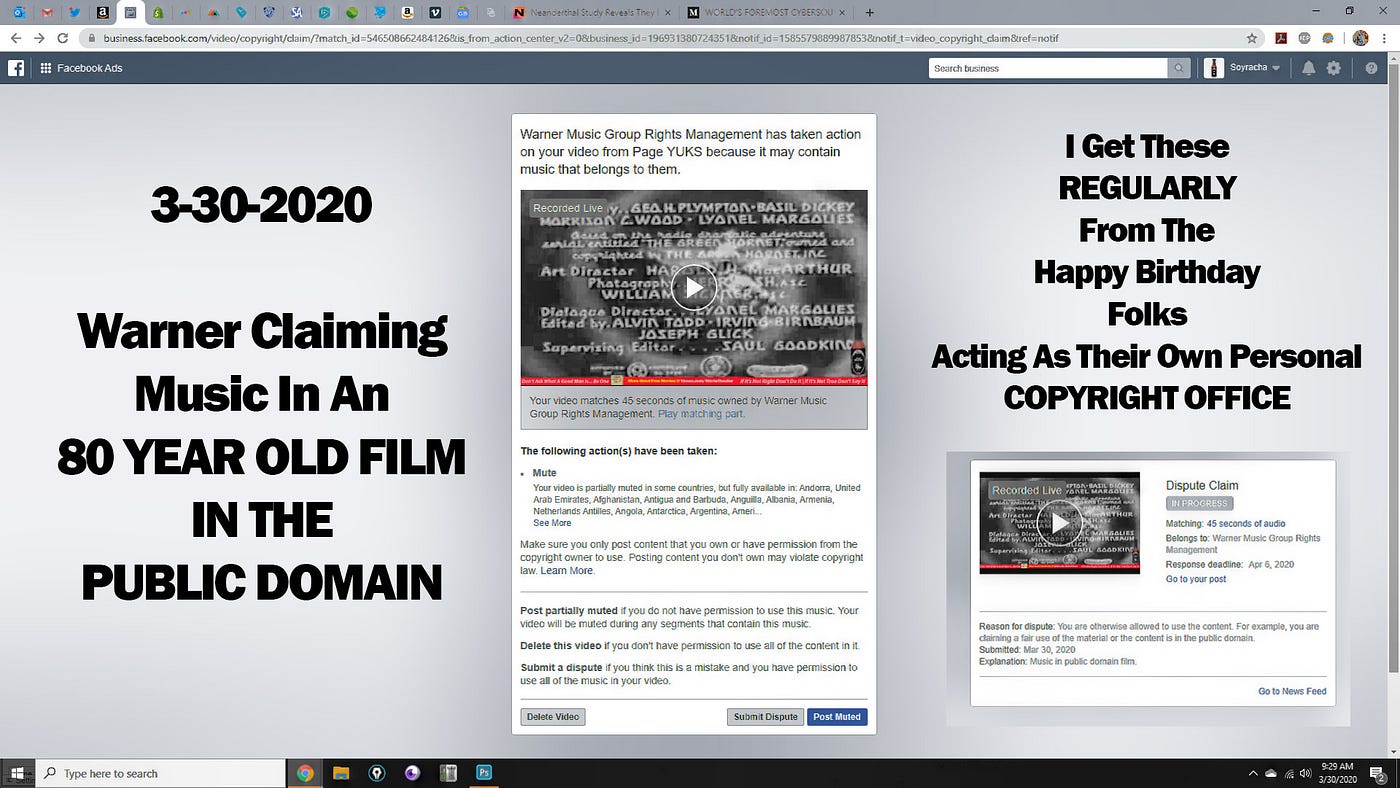Bookmark this page with the star icon
This screenshot has width=1400, height=788.
point(1251,38)
